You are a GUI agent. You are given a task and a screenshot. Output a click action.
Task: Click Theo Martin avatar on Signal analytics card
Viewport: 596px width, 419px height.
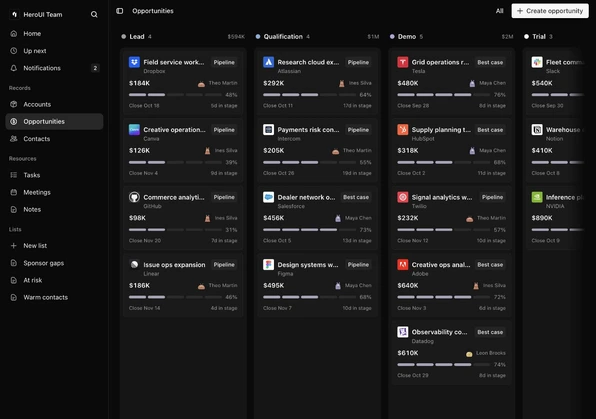[x=469, y=219]
